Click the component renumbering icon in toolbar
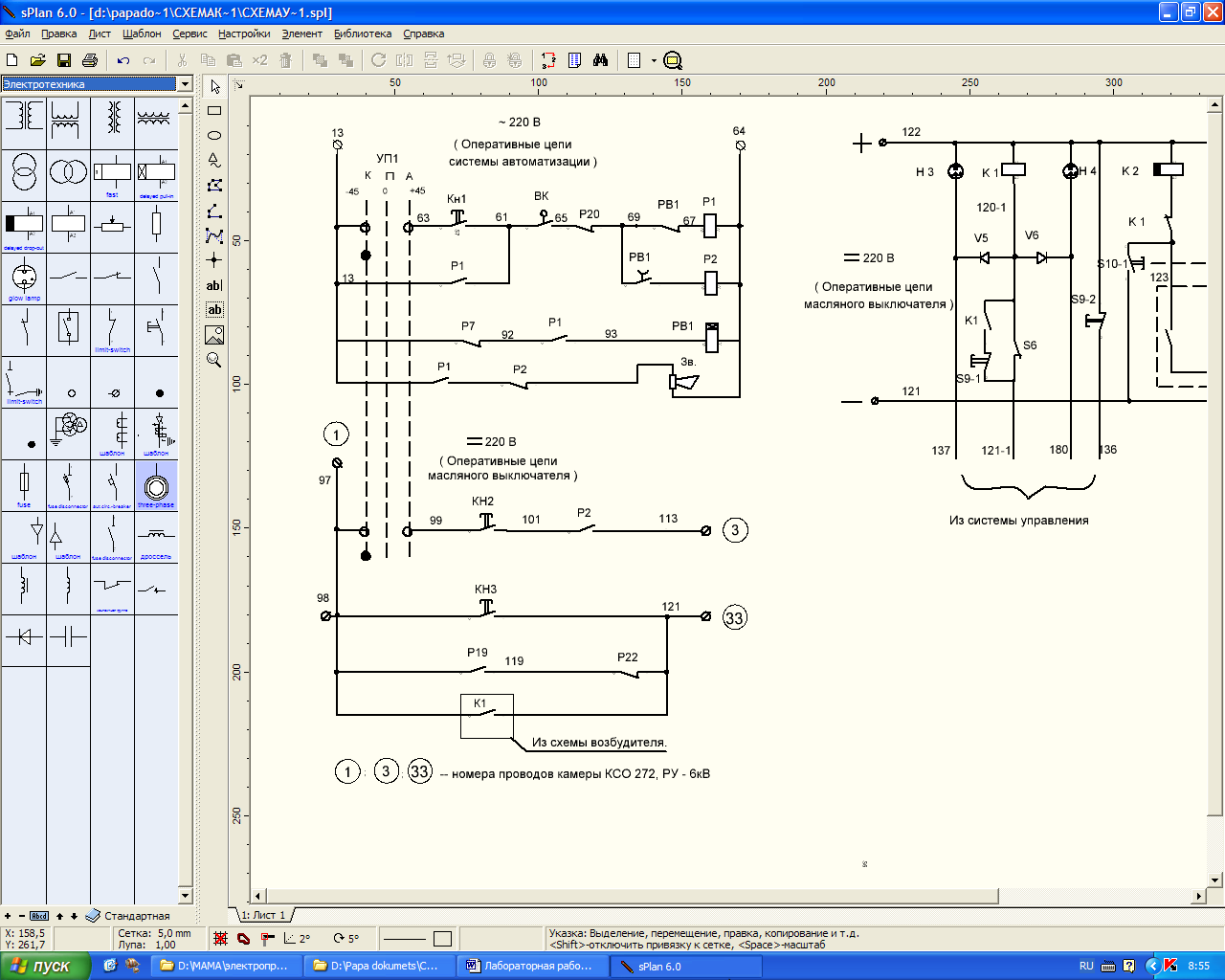 548,60
